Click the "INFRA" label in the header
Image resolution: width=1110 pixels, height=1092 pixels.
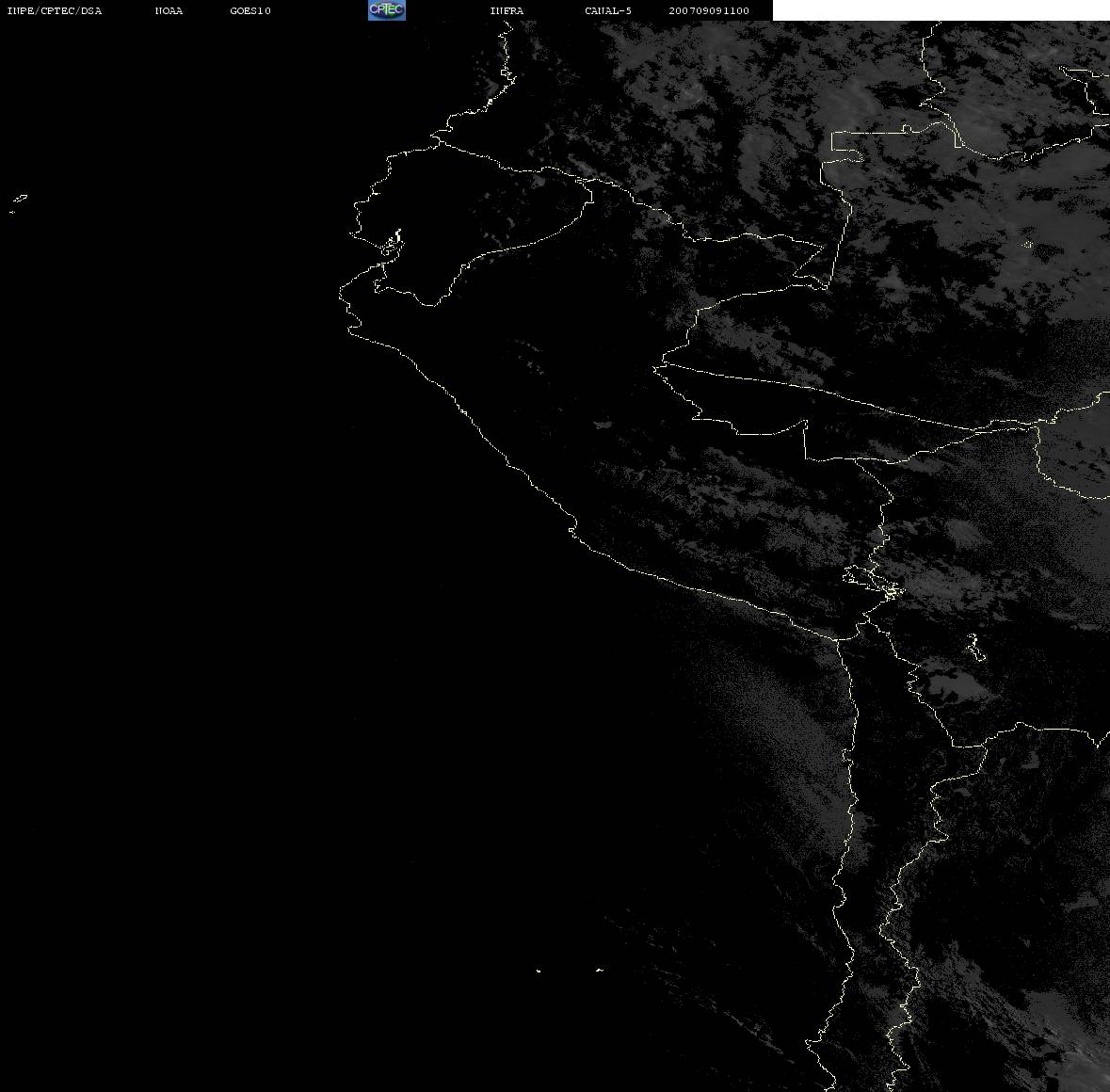tap(507, 10)
